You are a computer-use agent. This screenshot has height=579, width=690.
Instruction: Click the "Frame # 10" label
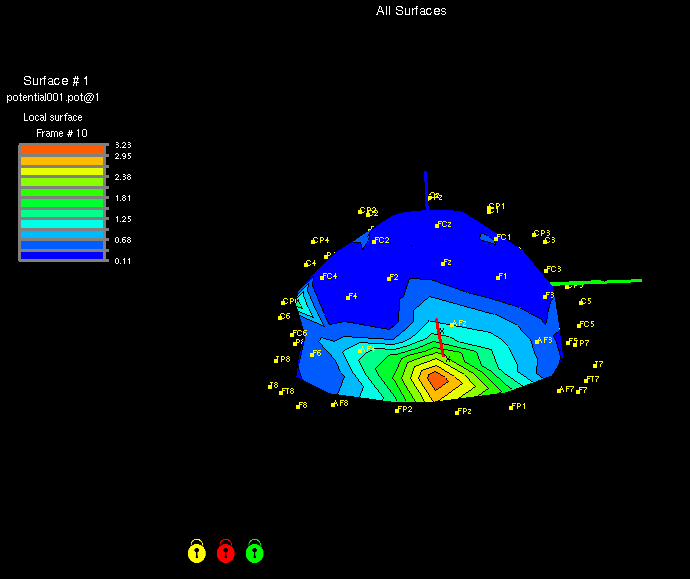click(x=61, y=133)
